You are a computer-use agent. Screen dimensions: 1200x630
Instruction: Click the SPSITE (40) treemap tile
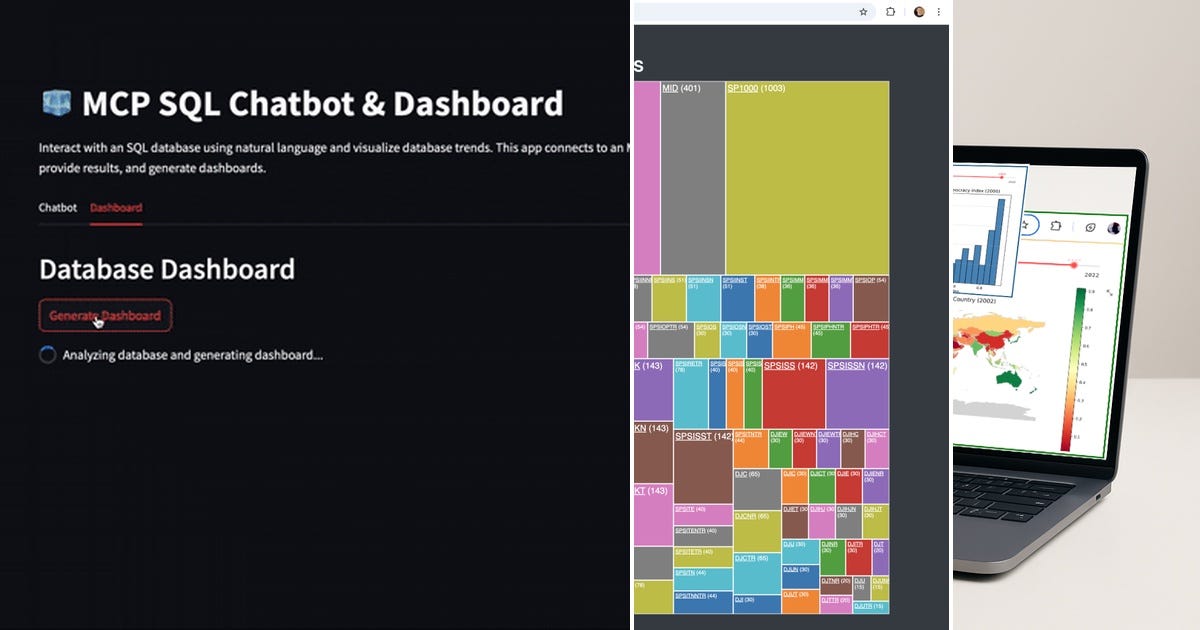pyautogui.click(x=703, y=514)
